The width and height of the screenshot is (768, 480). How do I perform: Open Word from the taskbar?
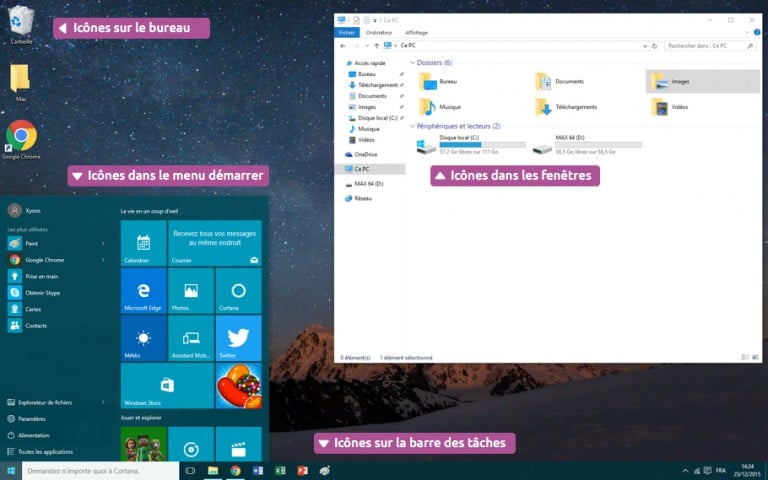point(258,471)
